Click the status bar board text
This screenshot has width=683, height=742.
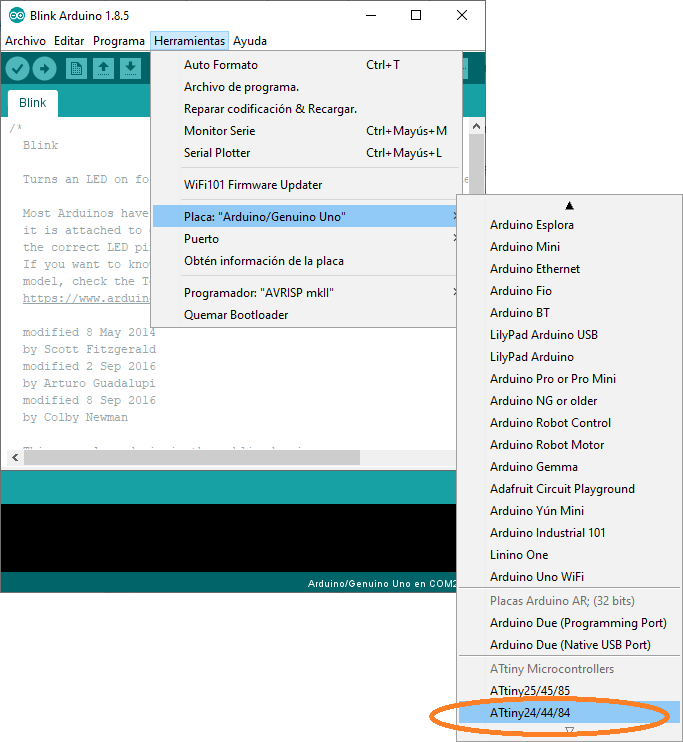click(x=381, y=584)
